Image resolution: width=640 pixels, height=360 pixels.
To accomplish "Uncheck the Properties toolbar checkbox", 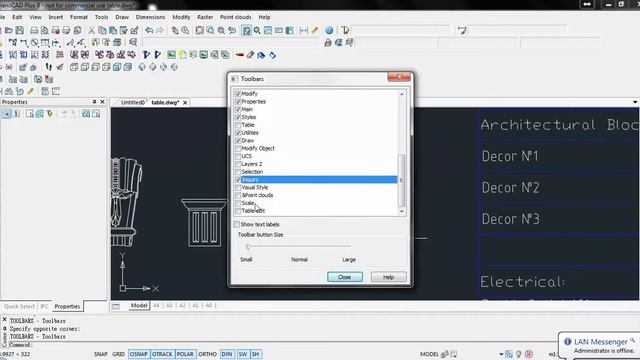I will tap(238, 102).
